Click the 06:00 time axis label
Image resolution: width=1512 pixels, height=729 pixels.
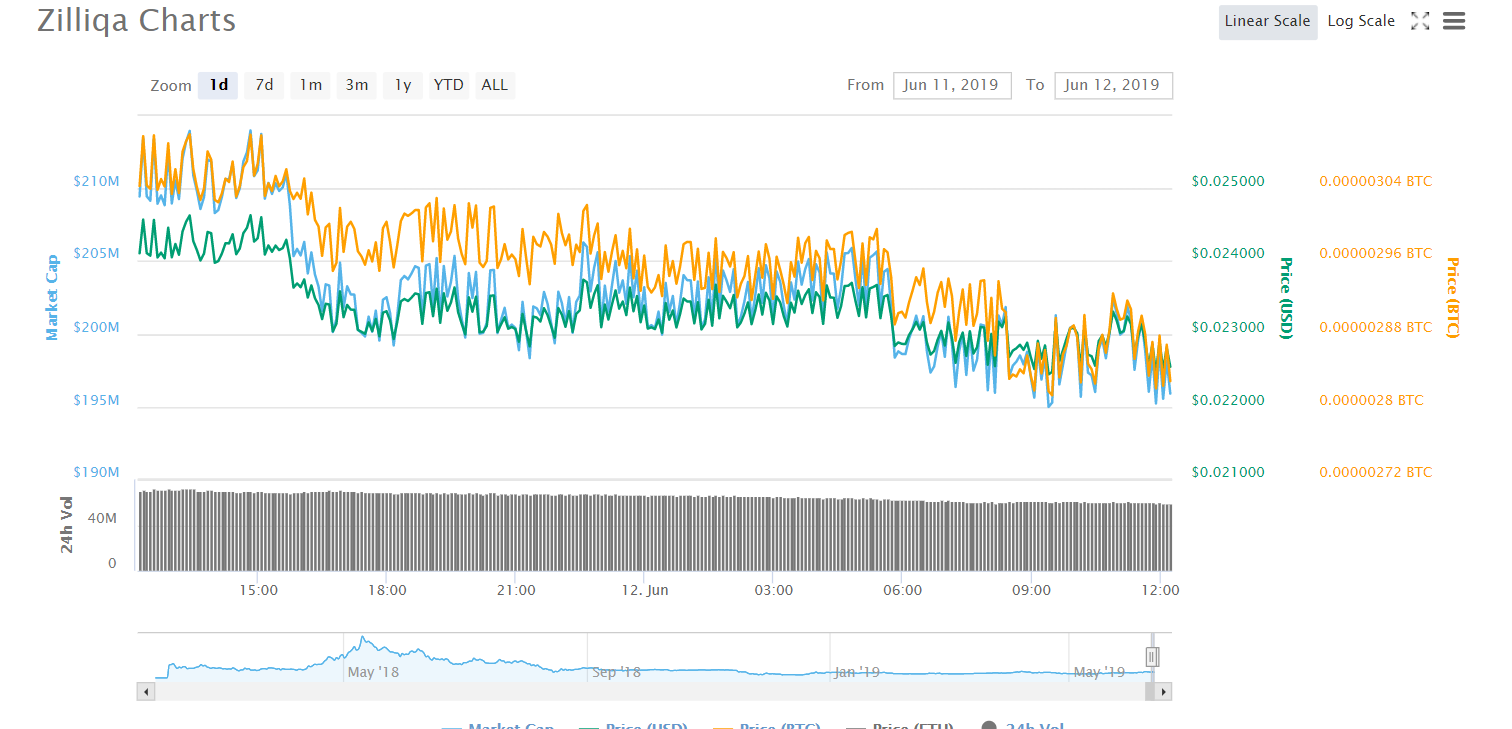pyautogui.click(x=903, y=590)
